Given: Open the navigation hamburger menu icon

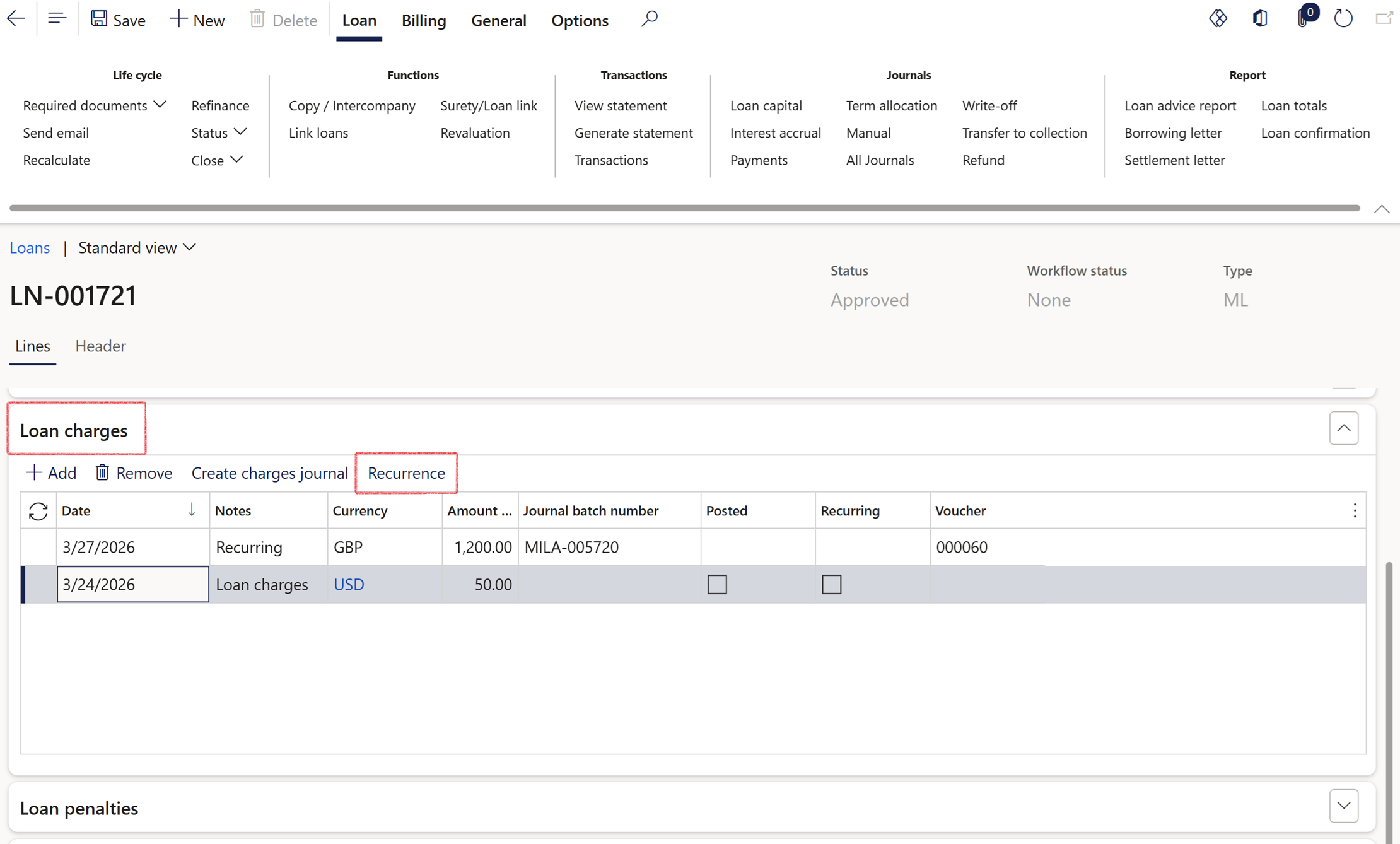Looking at the screenshot, I should tap(57, 19).
